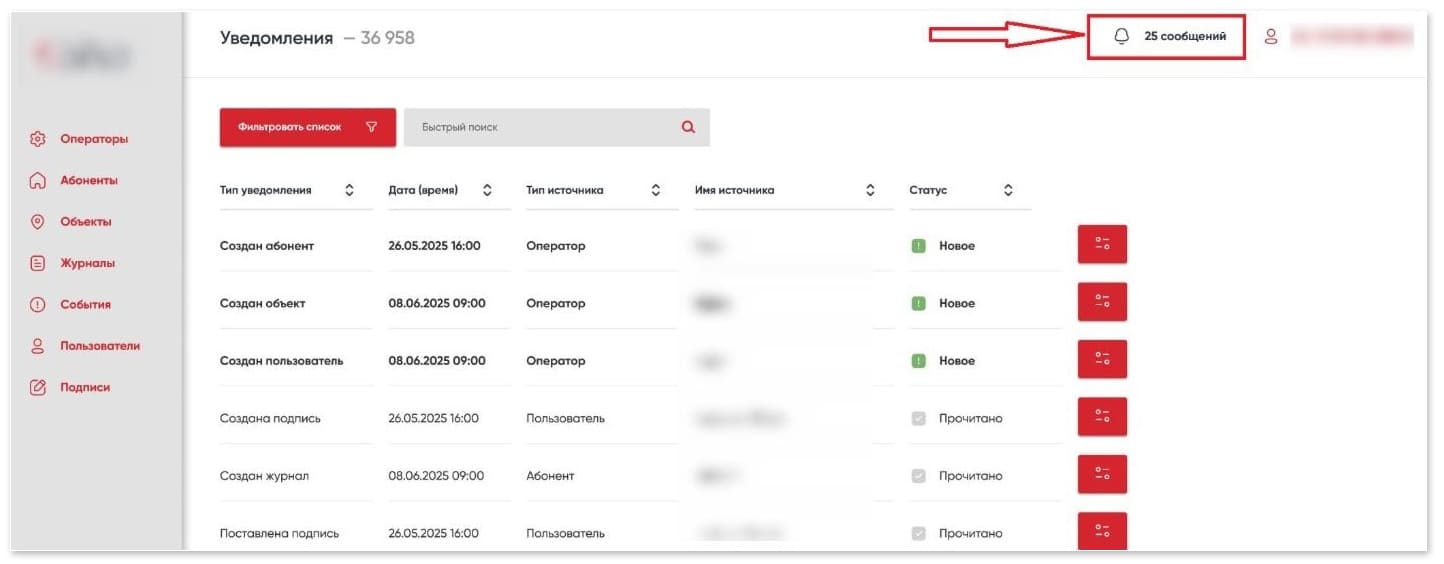Toggle Прочитано checkbox for Создана подпись

point(918,418)
